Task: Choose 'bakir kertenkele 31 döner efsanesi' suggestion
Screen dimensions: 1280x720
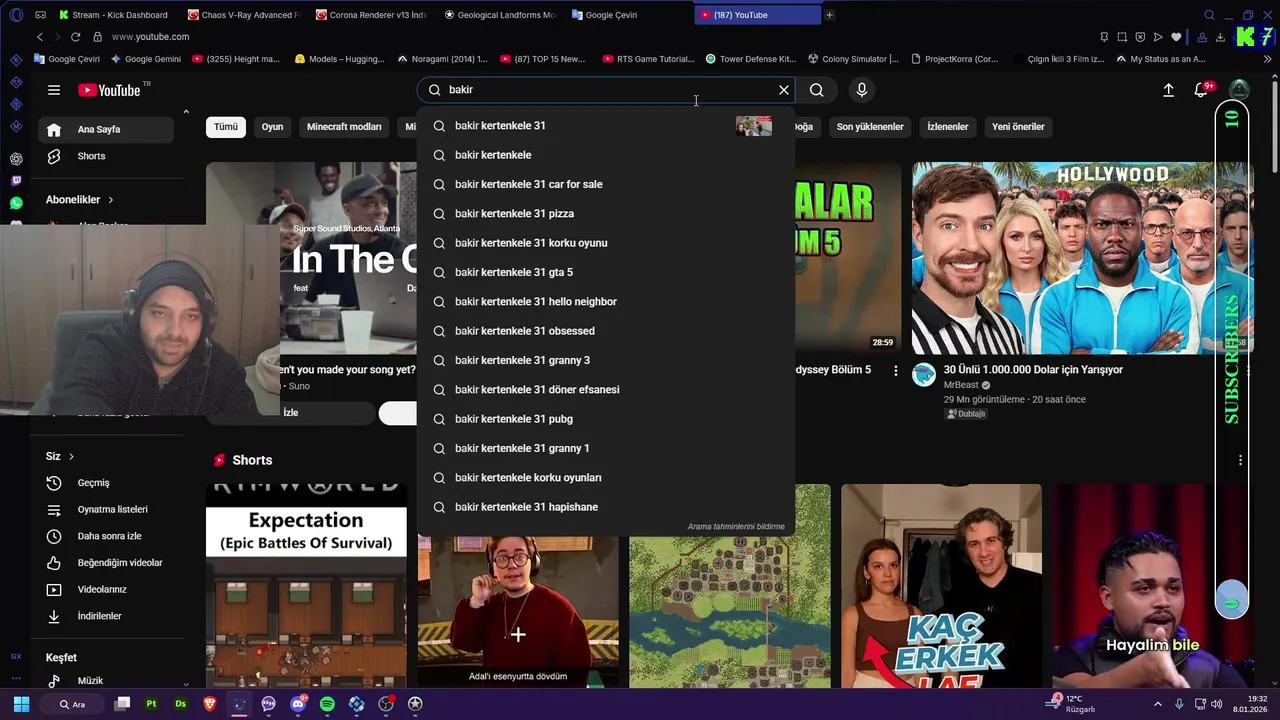Action: [x=606, y=390]
